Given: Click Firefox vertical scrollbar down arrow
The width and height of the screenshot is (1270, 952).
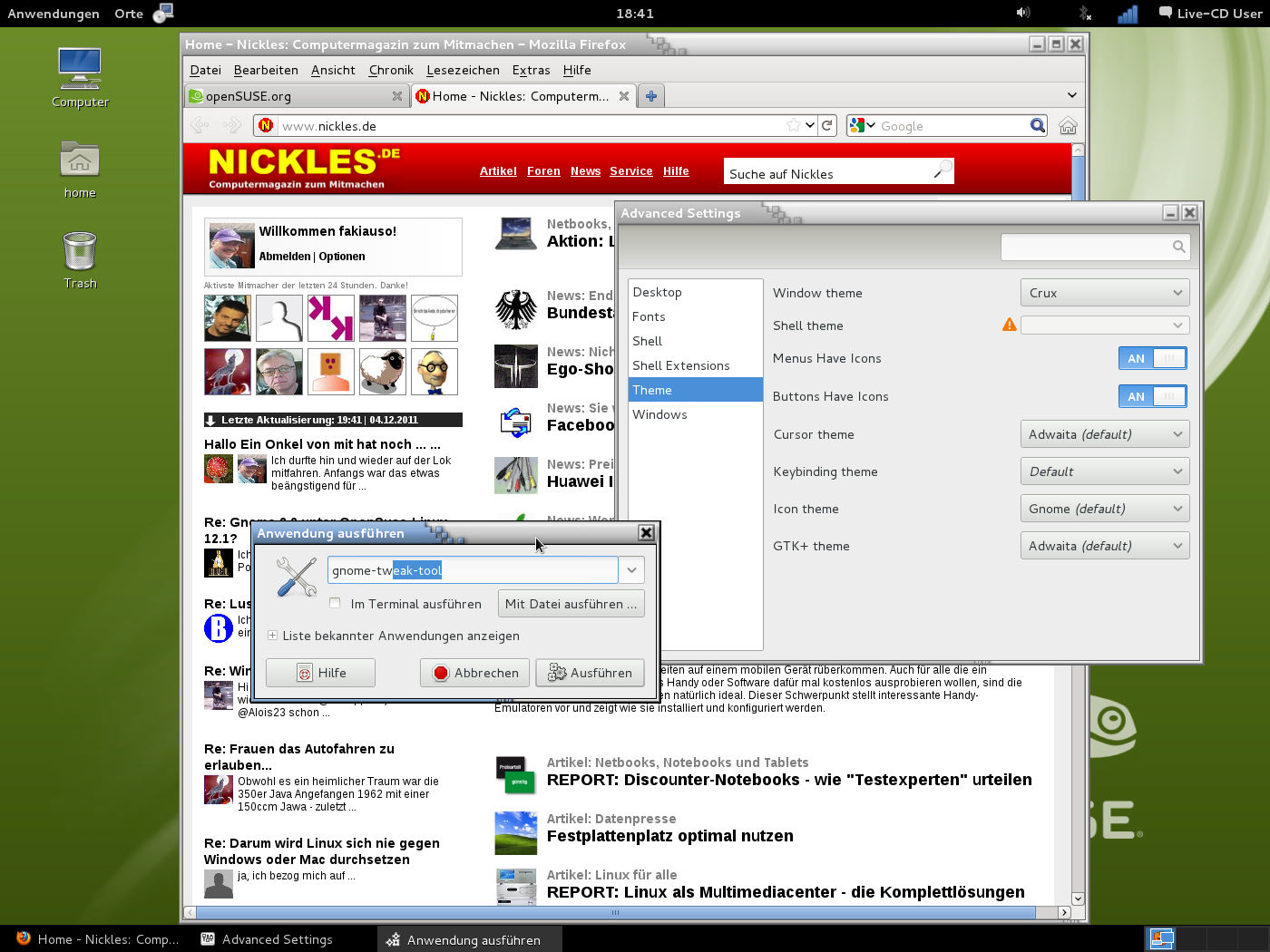Looking at the screenshot, I should 1078,899.
